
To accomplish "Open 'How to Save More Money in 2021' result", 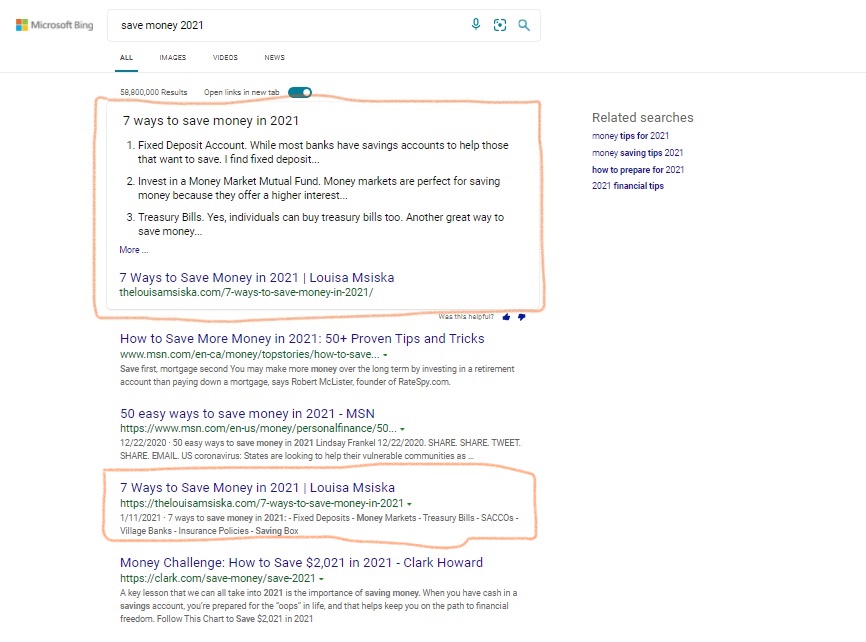I will pos(302,339).
